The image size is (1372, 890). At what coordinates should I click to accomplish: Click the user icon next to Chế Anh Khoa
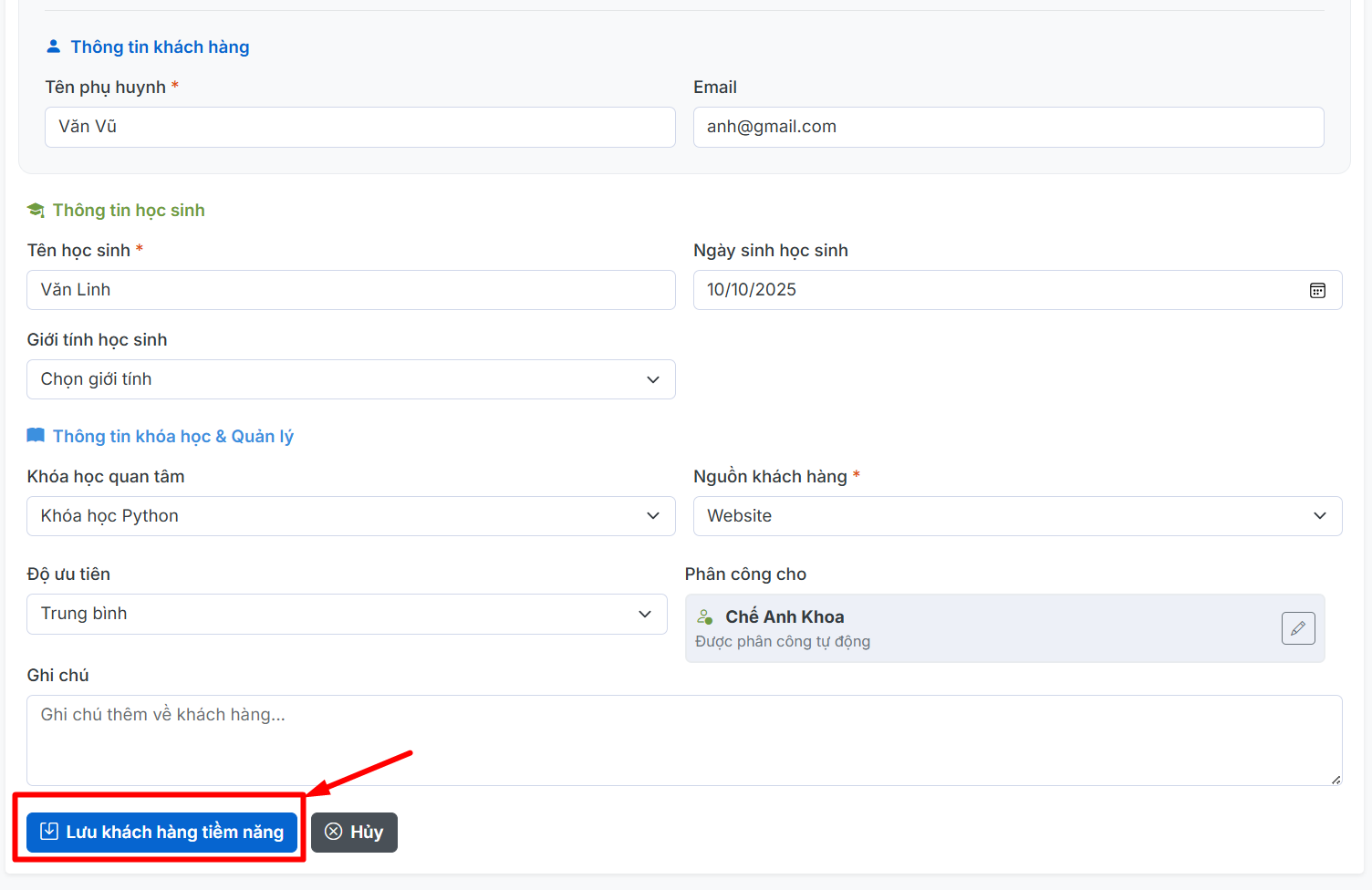click(x=705, y=617)
